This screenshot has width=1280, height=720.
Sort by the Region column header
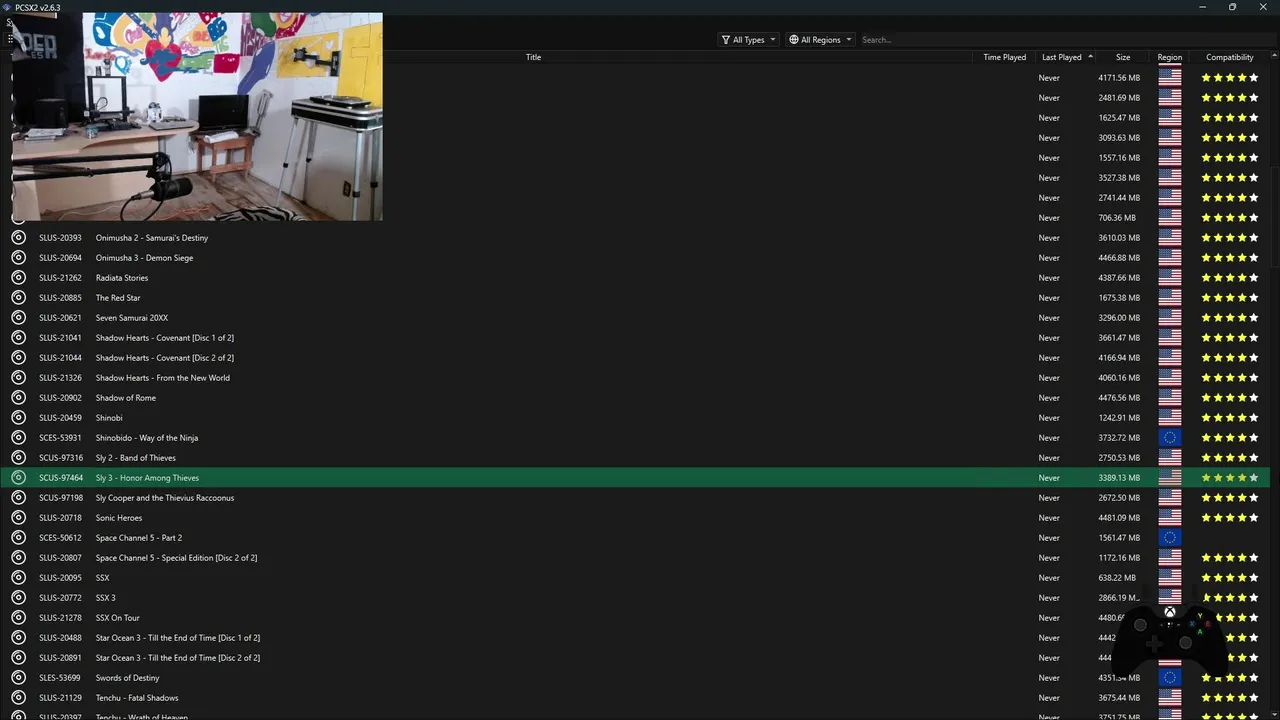[1169, 57]
